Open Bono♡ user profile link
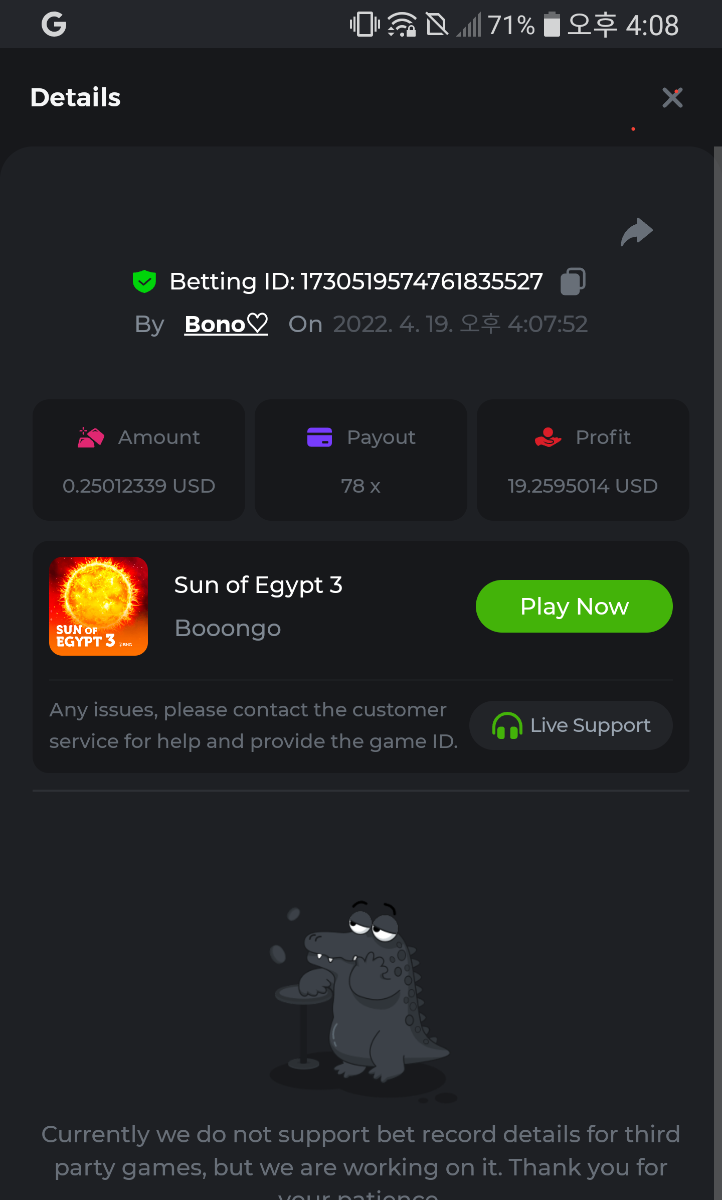This screenshot has height=1200, width=722. [x=226, y=324]
